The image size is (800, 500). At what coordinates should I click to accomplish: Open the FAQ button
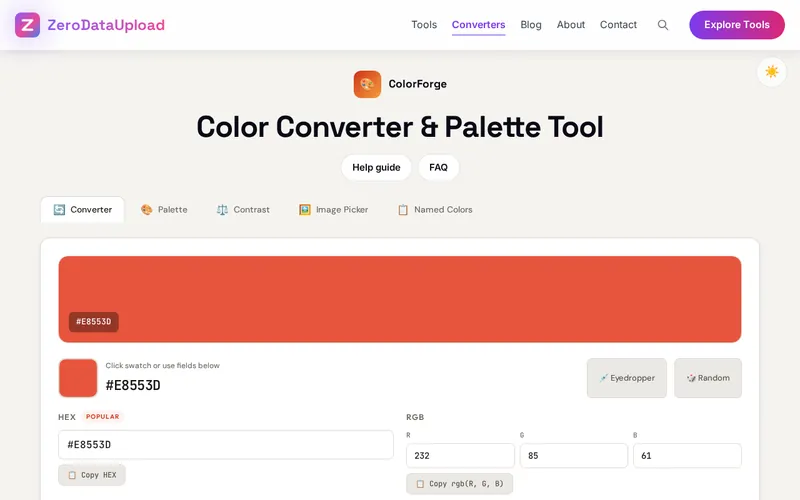(438, 167)
